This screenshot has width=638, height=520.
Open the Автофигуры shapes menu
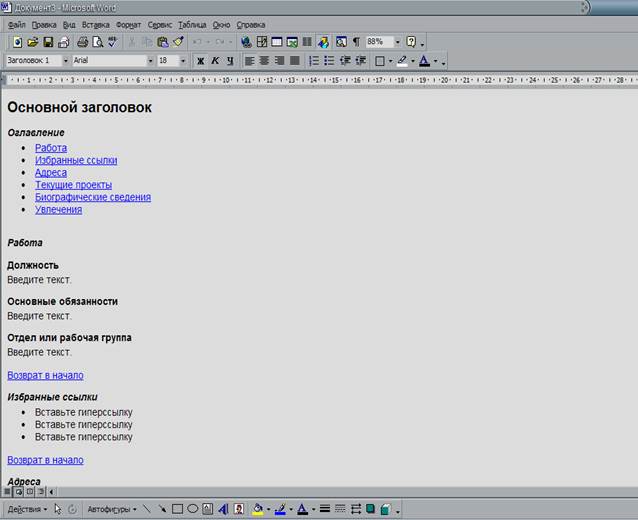click(x=112, y=509)
